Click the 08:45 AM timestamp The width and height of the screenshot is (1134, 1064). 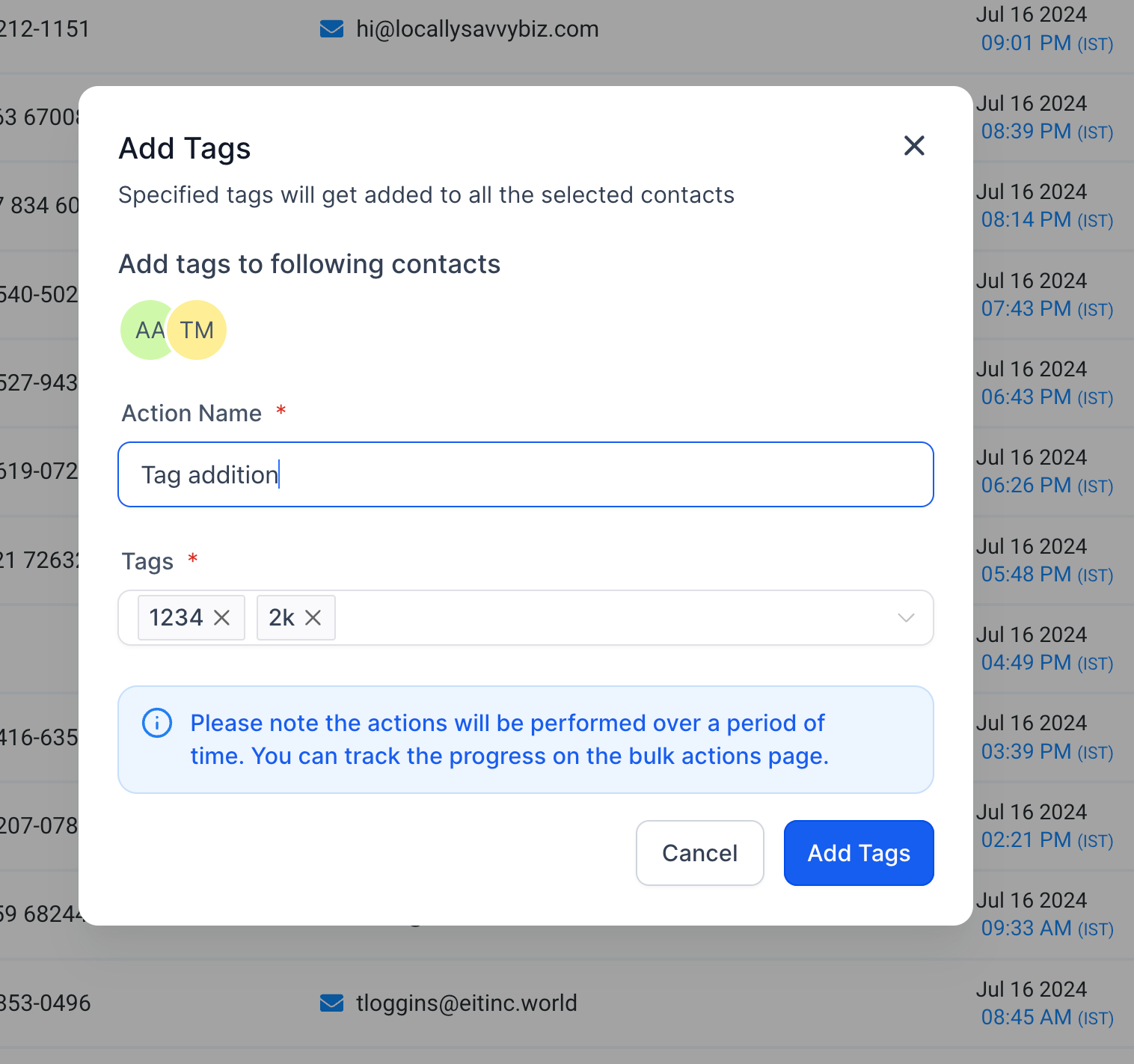click(1026, 1018)
